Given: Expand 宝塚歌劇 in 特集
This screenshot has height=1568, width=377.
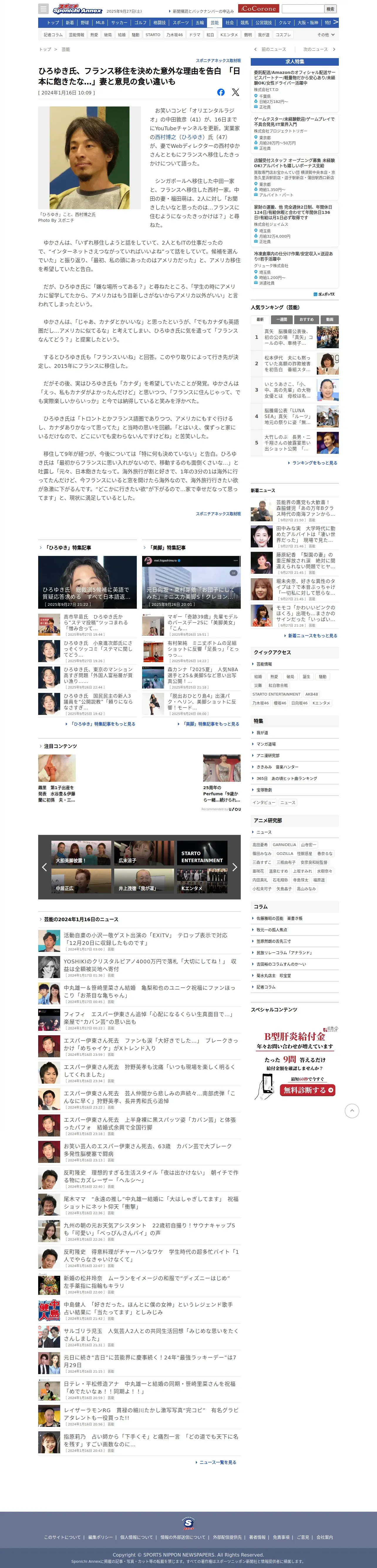Looking at the screenshot, I should pyautogui.click(x=295, y=789).
